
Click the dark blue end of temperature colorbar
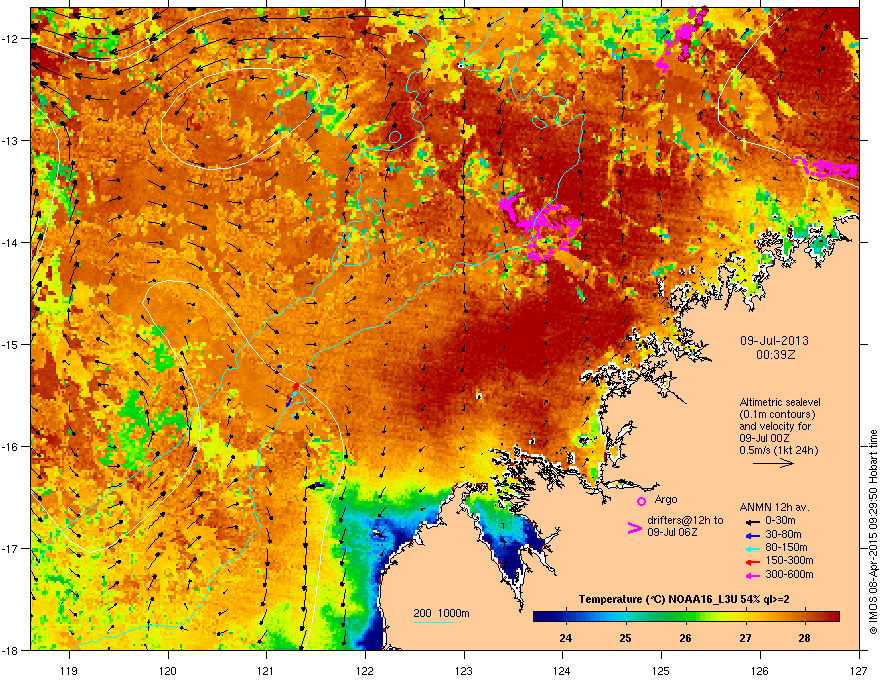point(540,617)
